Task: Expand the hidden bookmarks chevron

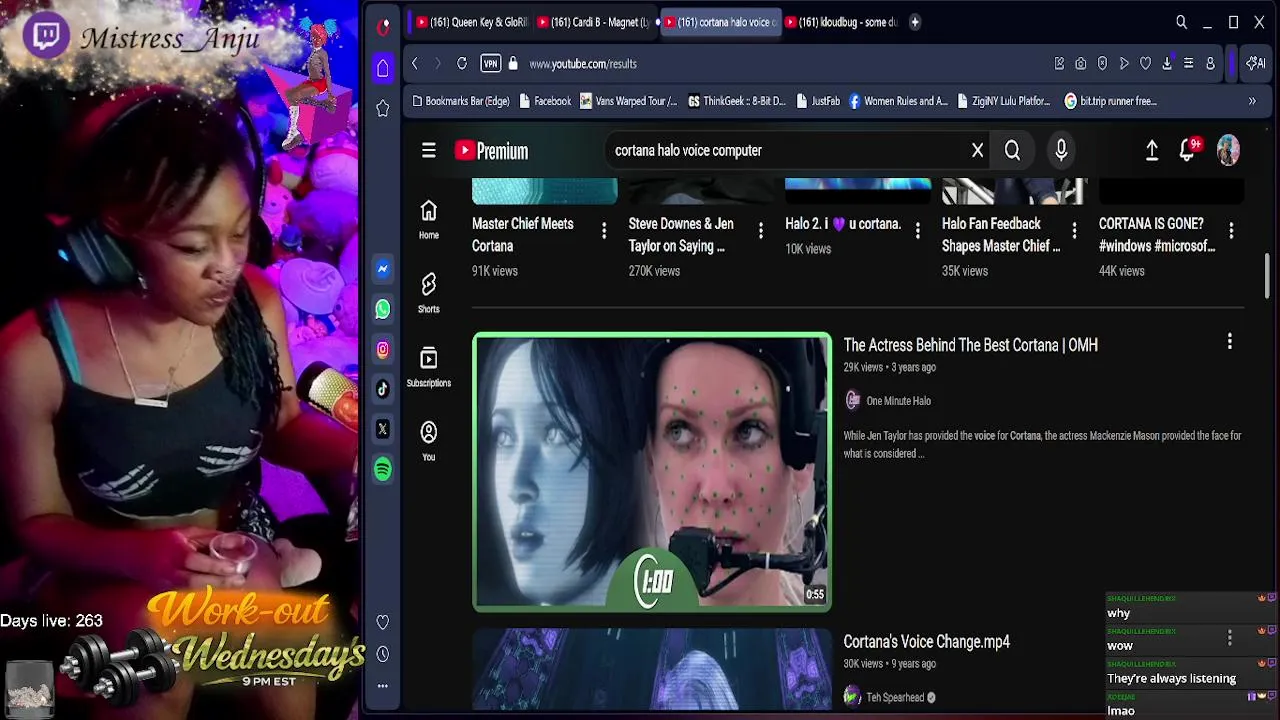Action: [x=1252, y=101]
